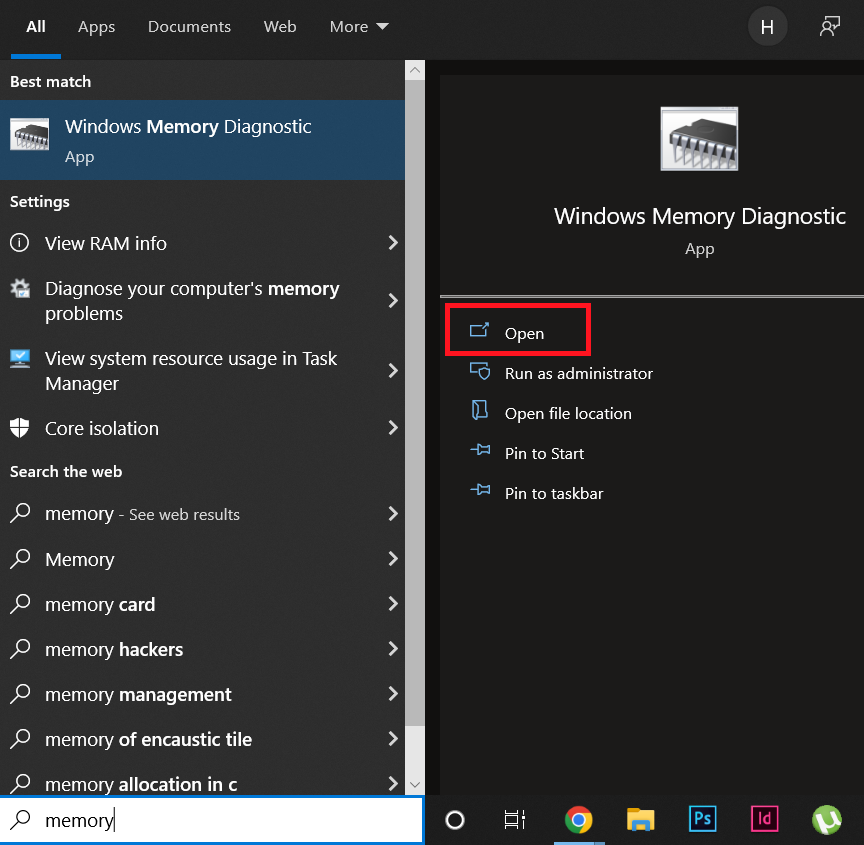Click magnifier icon beside memory of encaustic tile
Viewport: 864px width, 845px height.
[20, 739]
